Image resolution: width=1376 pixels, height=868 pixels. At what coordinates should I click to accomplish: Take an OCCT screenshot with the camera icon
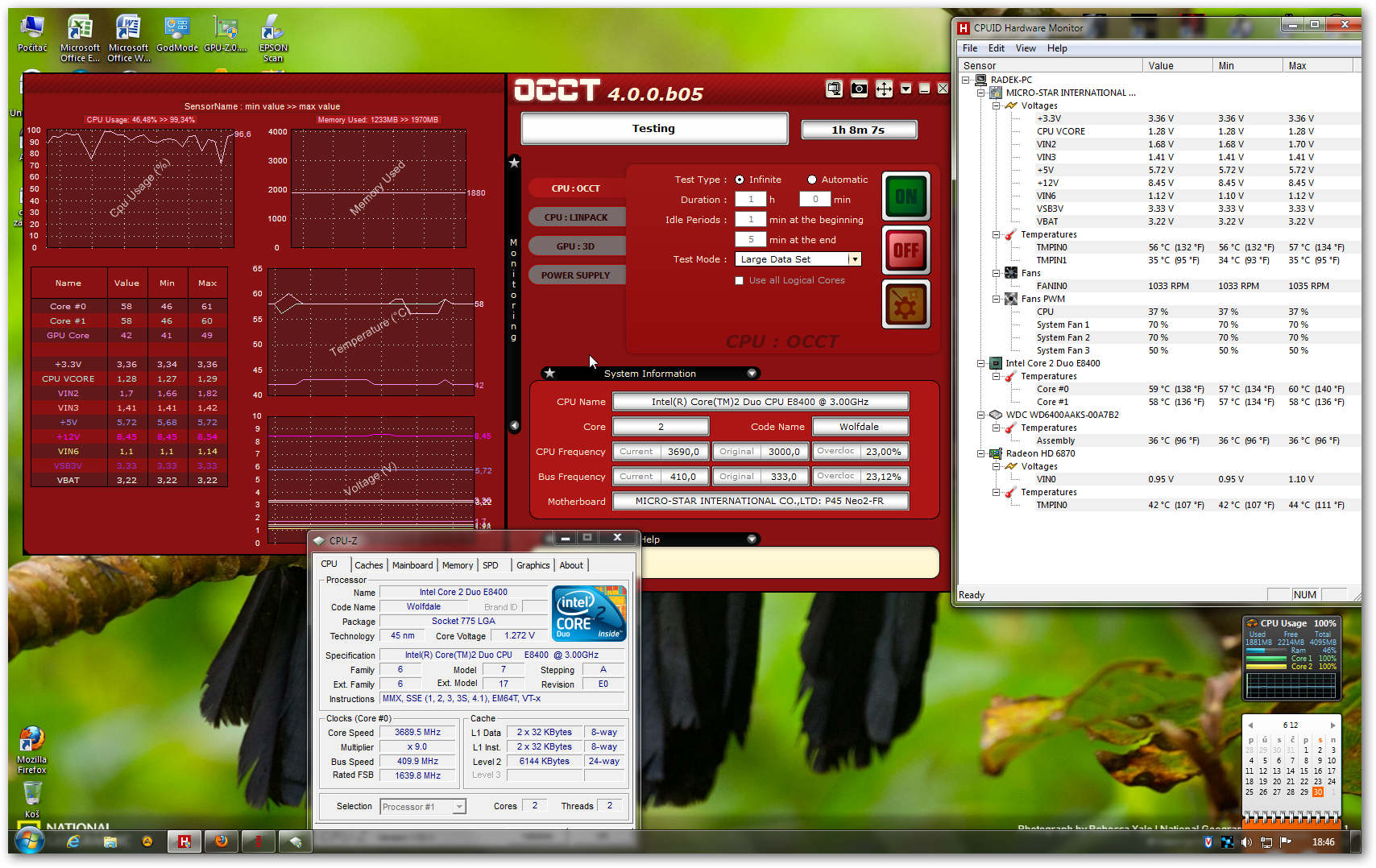click(x=860, y=89)
